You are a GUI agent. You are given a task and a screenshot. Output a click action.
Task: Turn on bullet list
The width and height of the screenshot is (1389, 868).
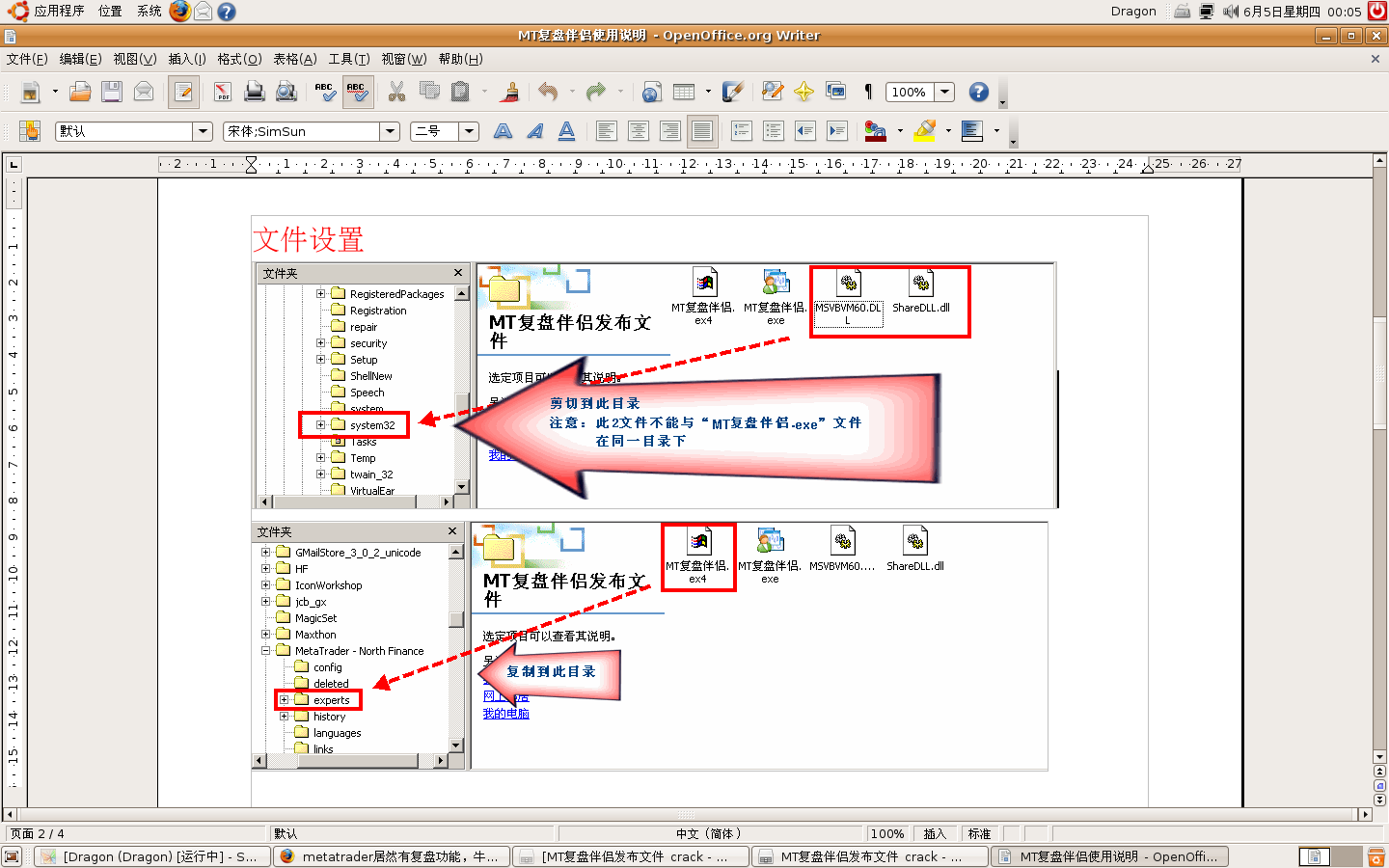(773, 131)
